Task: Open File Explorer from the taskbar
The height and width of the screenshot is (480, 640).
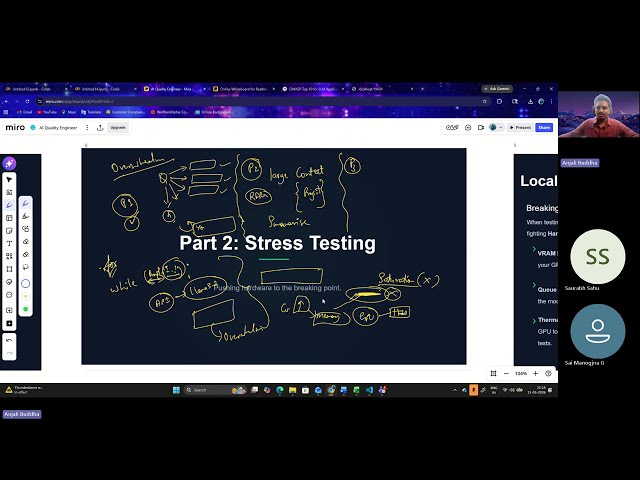Action: pos(292,390)
